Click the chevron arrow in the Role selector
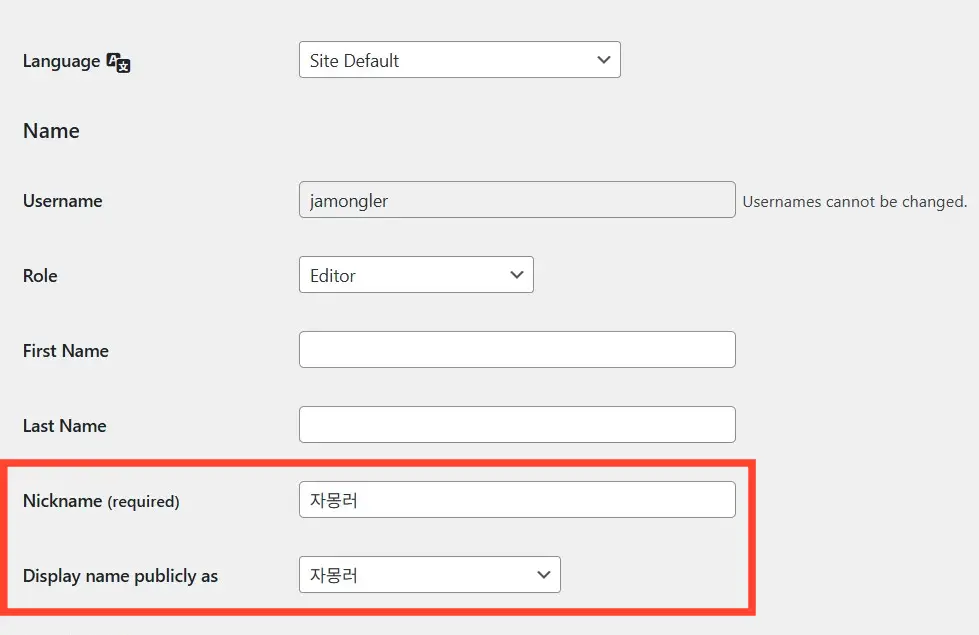 (517, 275)
